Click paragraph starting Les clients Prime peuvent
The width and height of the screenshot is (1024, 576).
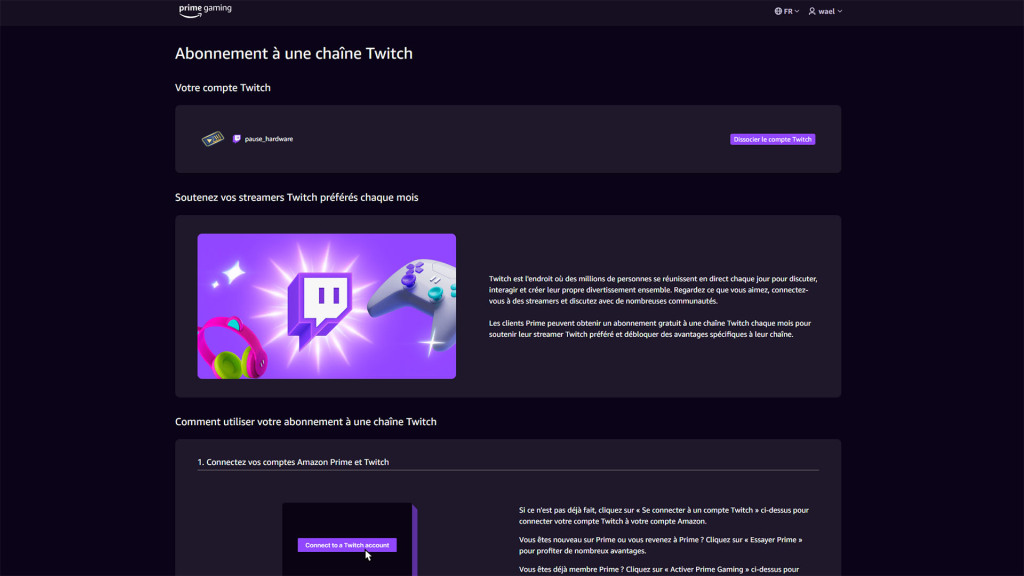click(650, 328)
